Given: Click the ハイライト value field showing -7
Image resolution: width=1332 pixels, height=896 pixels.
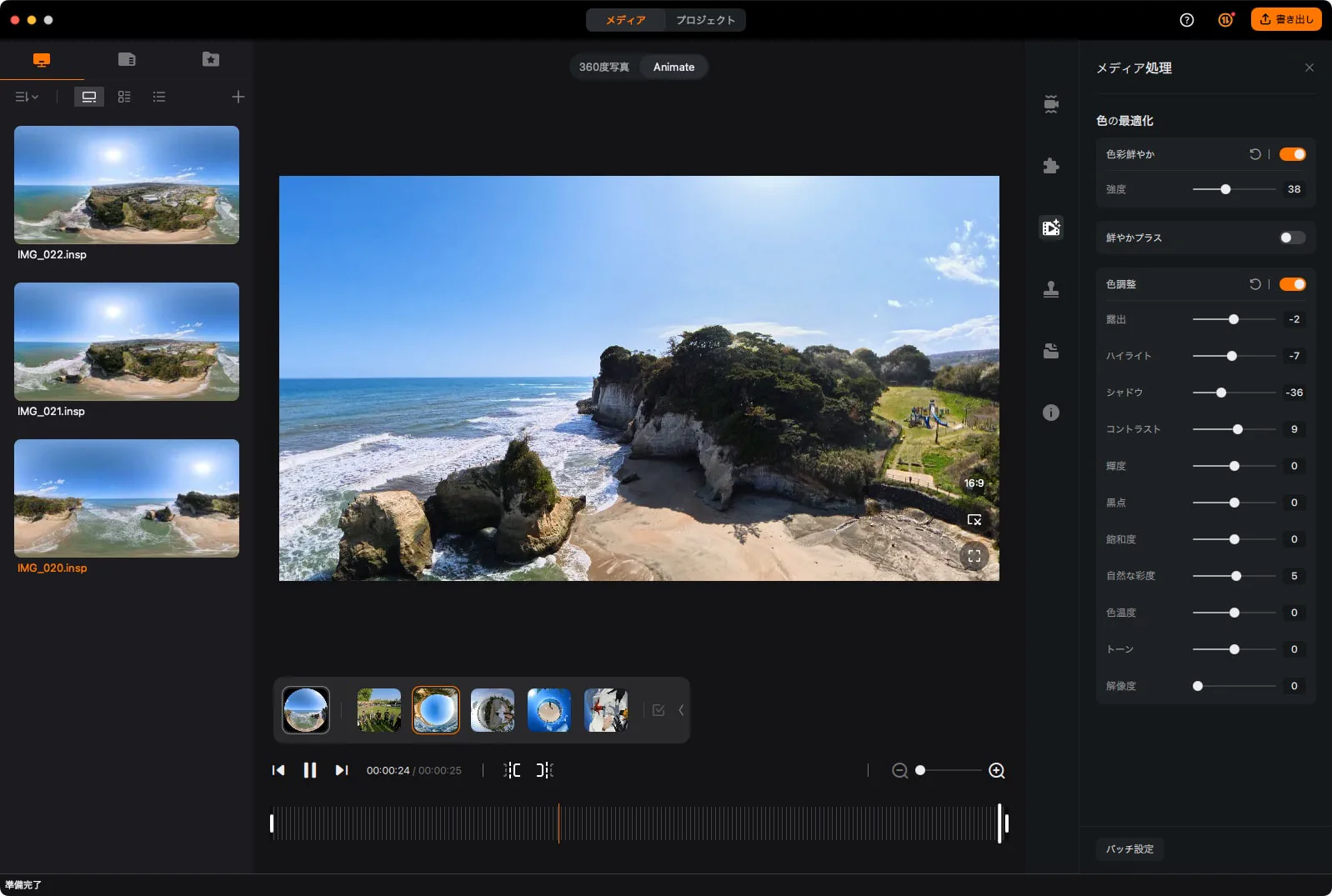Looking at the screenshot, I should point(1294,356).
